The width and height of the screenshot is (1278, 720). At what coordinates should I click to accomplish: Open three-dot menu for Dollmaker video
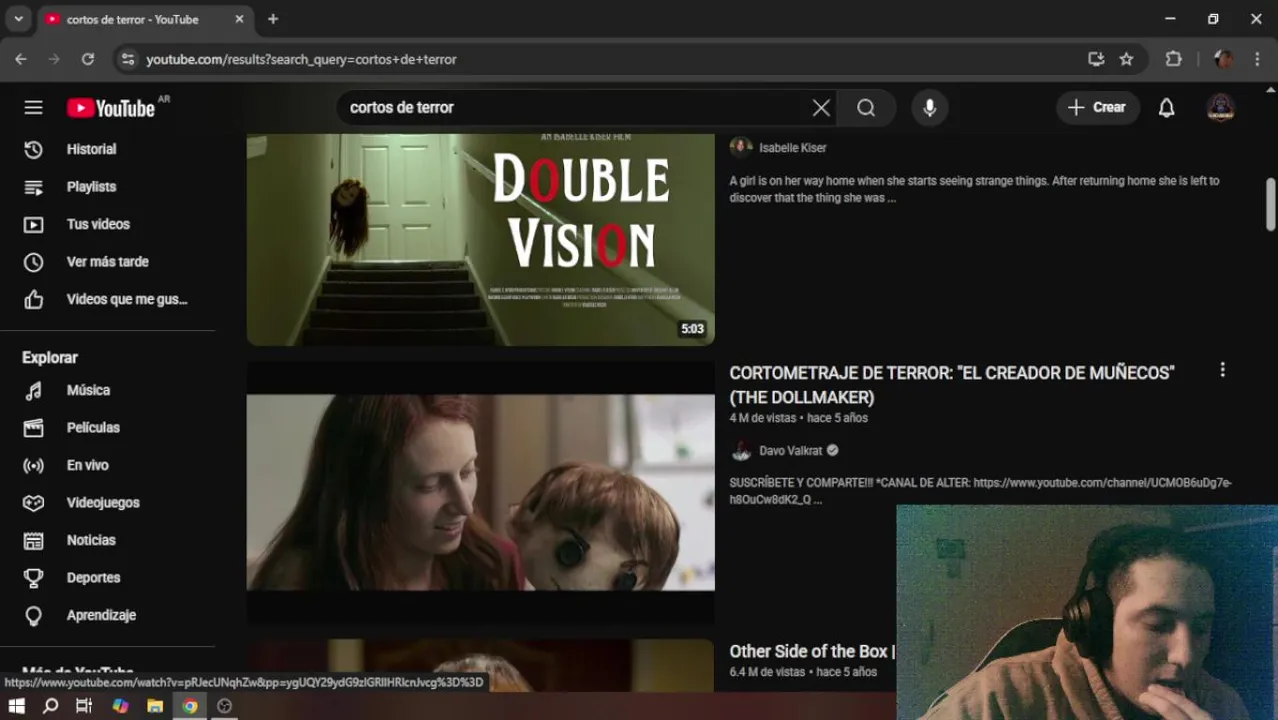pos(1222,370)
